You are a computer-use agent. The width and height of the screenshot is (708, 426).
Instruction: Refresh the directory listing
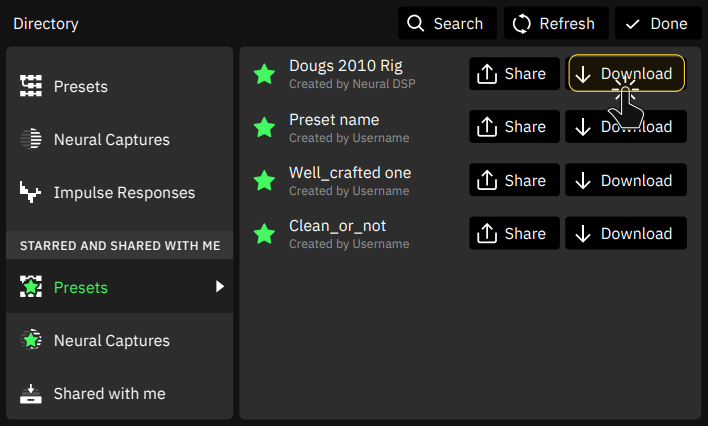tap(556, 23)
